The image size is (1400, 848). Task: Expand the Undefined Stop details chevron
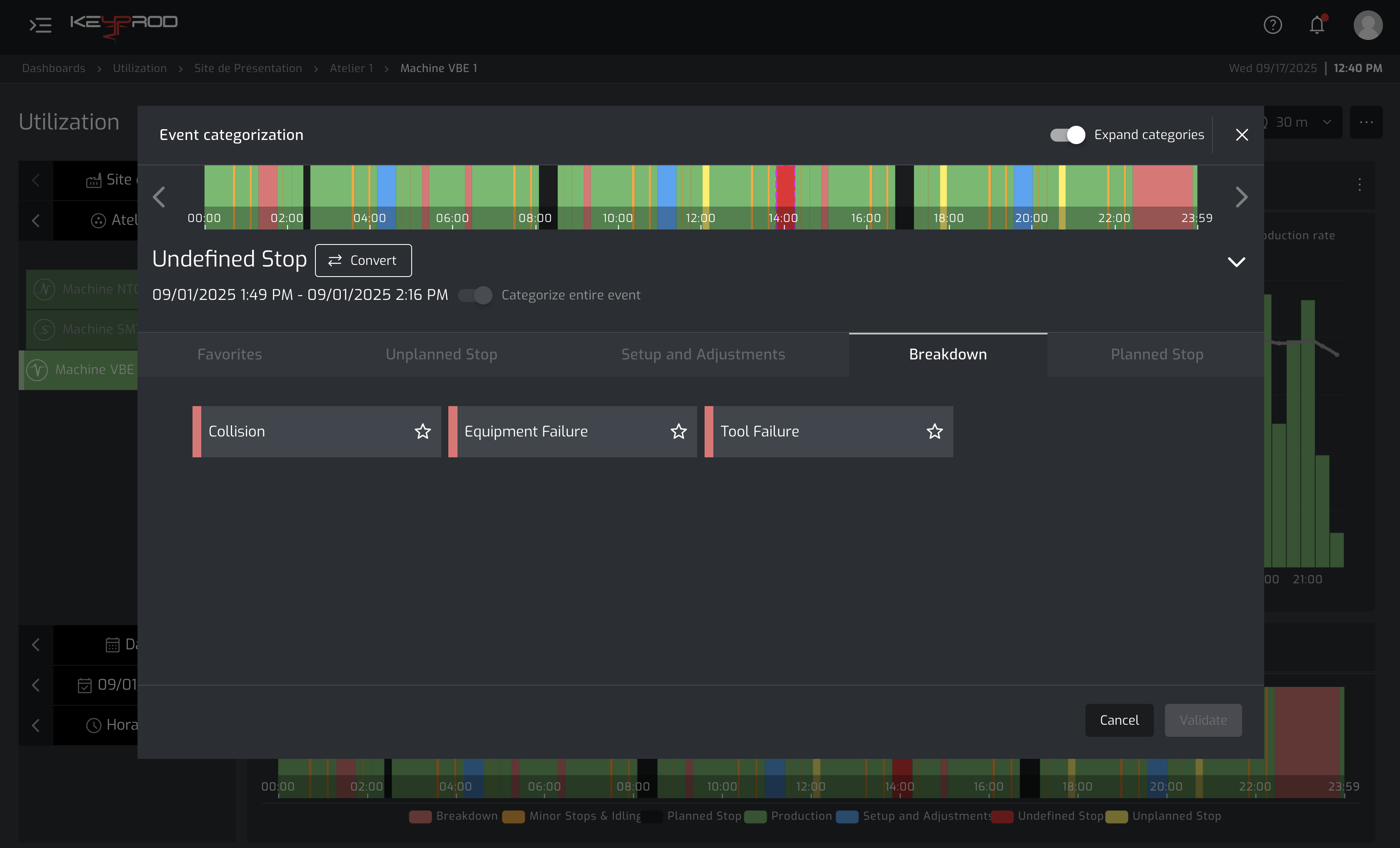(x=1236, y=261)
